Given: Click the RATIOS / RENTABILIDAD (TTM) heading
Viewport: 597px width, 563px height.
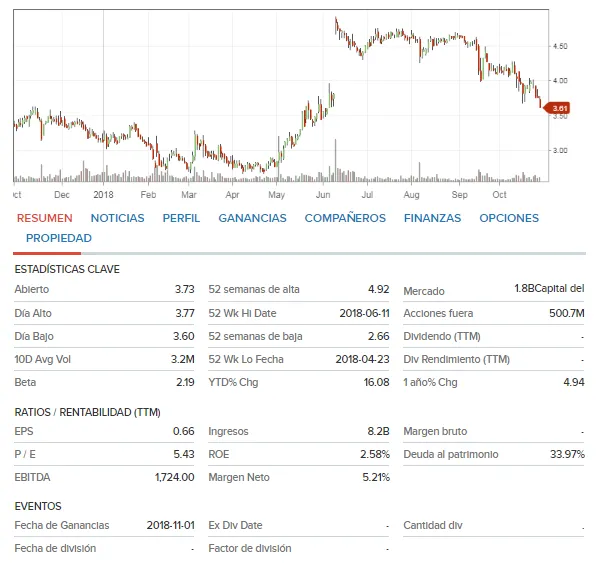Looking at the screenshot, I should 87,412.
